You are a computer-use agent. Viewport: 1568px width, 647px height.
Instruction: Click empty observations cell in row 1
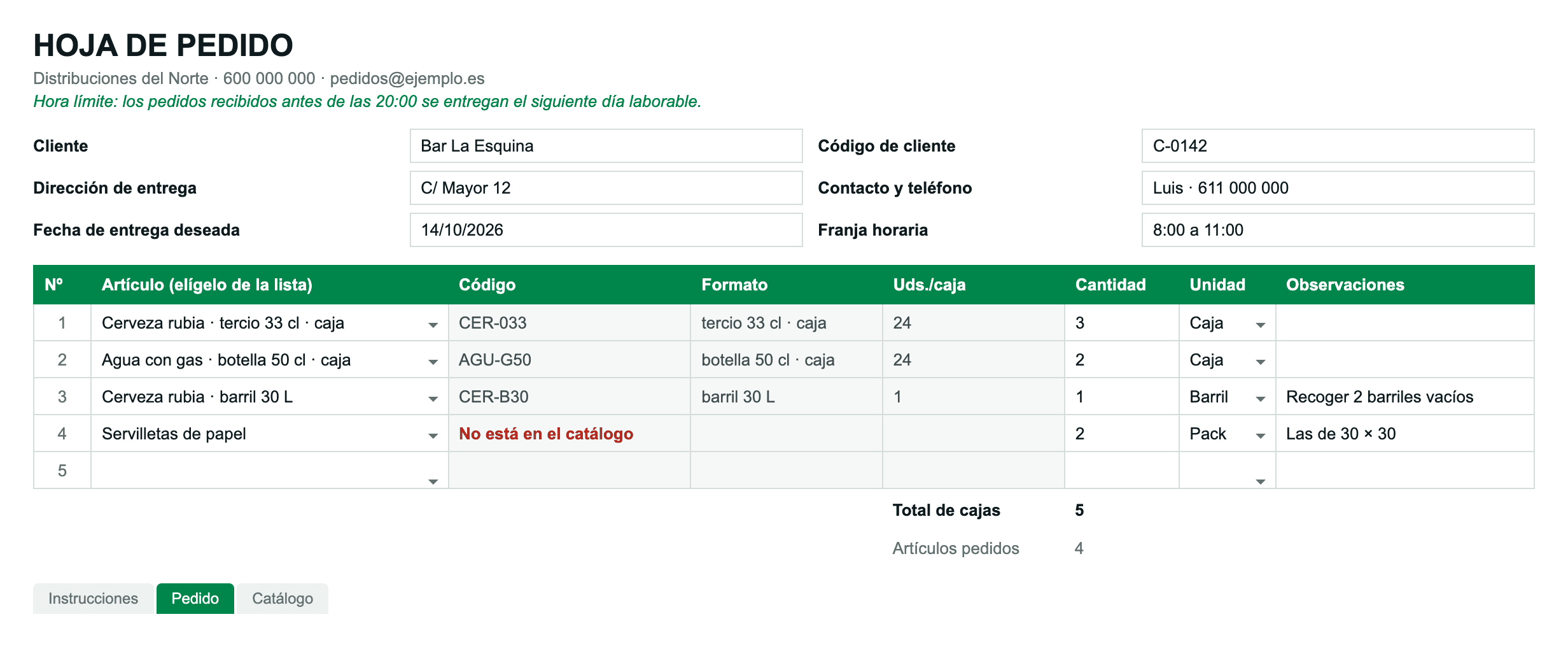[1405, 323]
